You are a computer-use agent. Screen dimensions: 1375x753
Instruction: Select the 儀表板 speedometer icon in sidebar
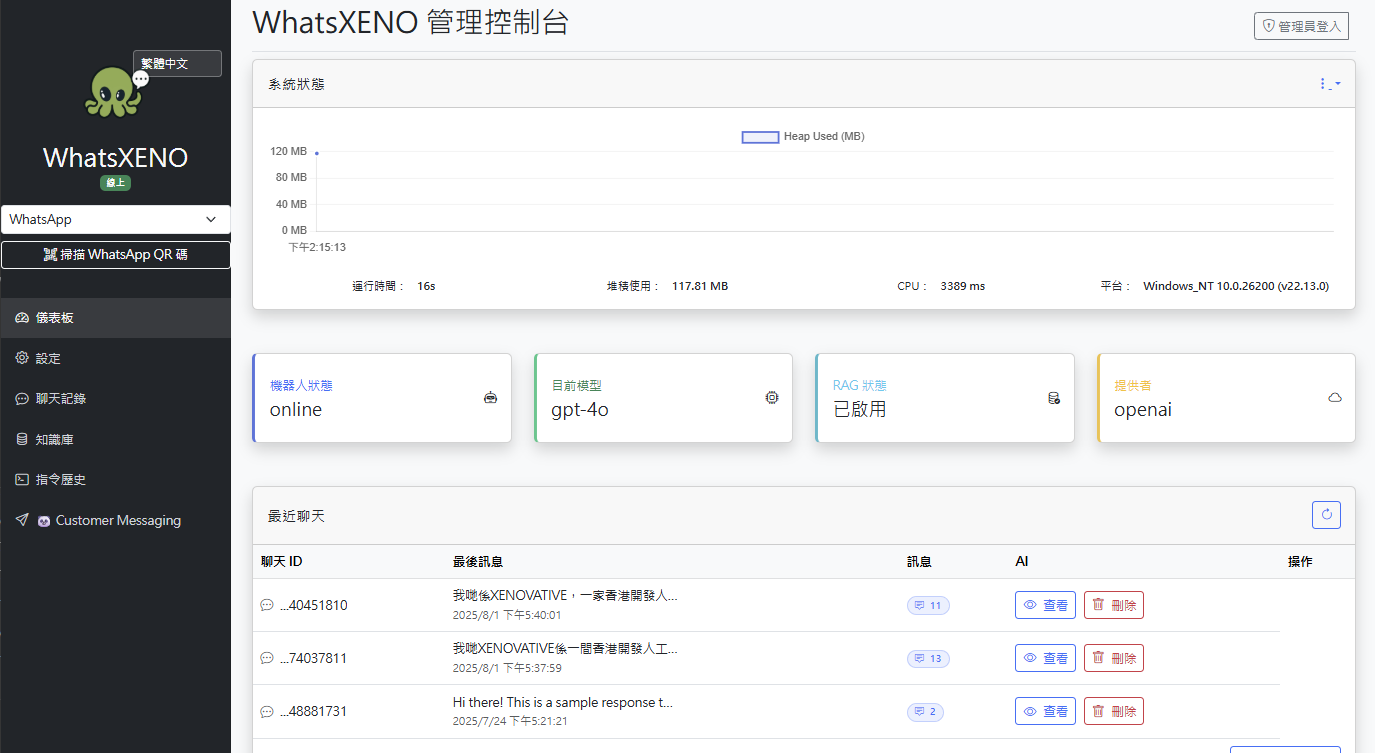(x=21, y=317)
